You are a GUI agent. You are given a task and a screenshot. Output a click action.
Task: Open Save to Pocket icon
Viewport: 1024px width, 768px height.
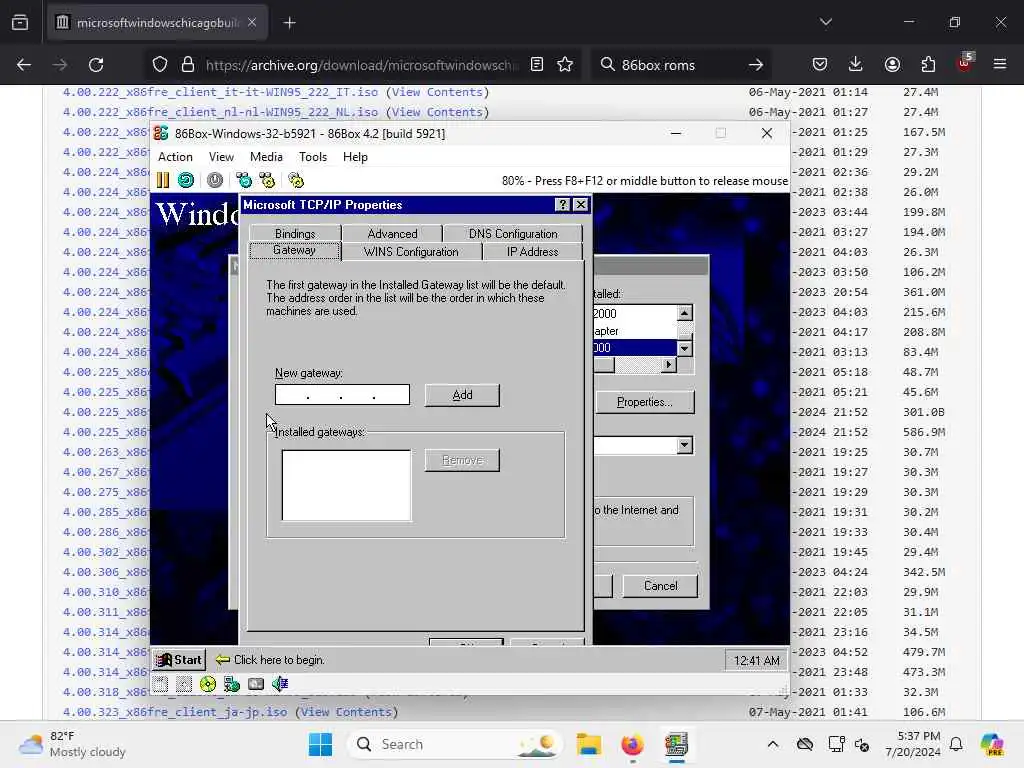click(x=820, y=65)
